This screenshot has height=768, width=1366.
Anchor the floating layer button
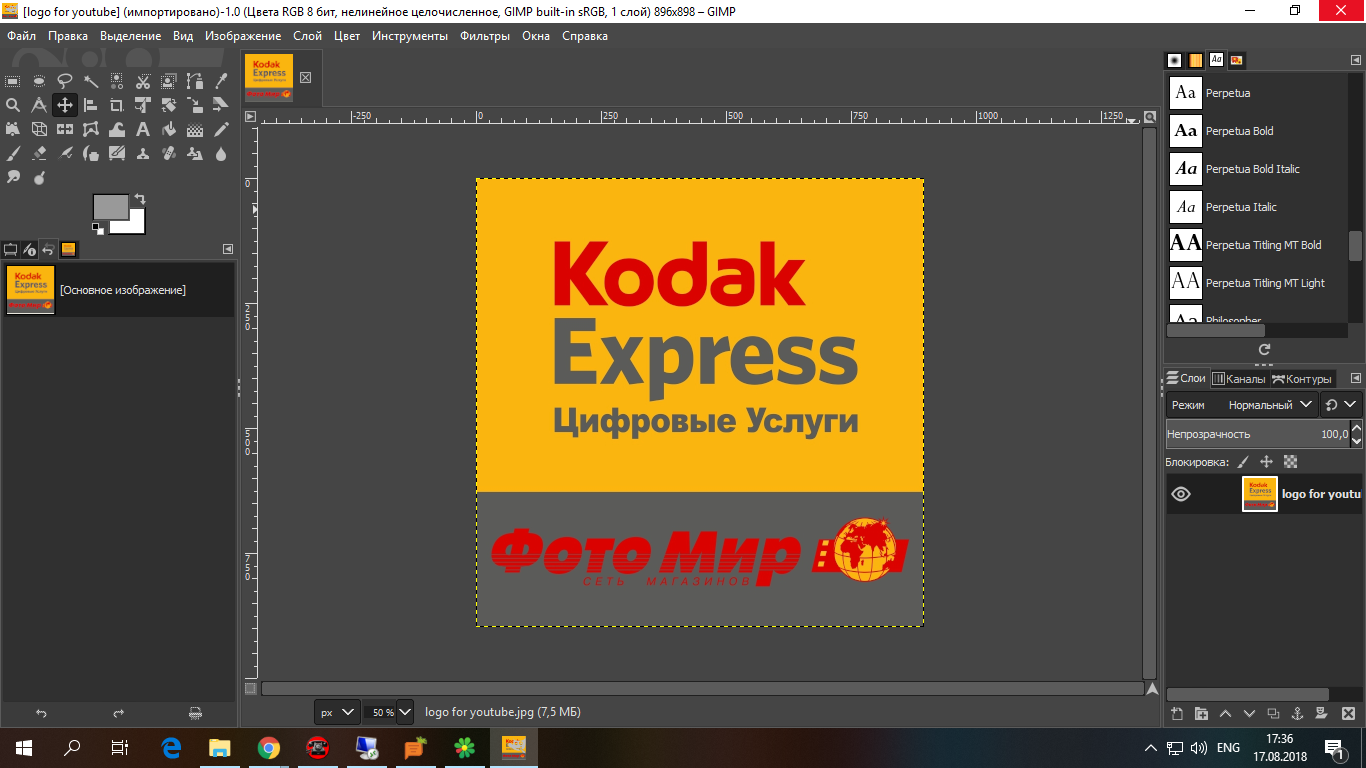[x=1297, y=714]
